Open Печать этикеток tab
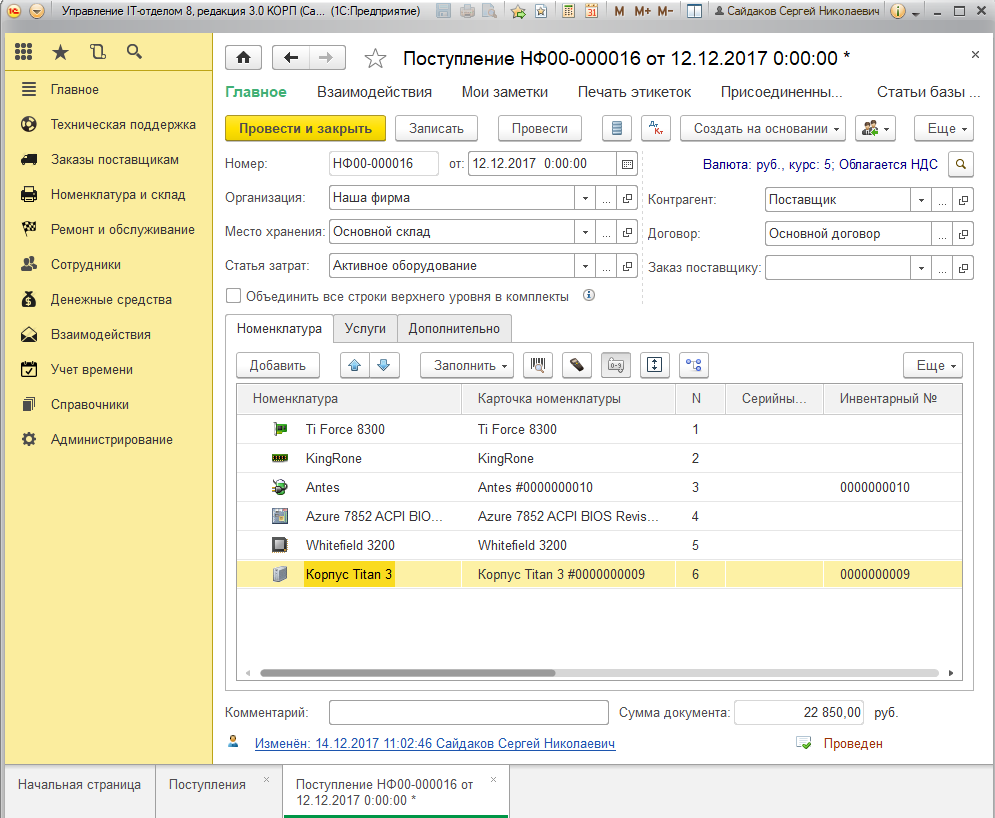This screenshot has height=818, width=995. tap(634, 92)
